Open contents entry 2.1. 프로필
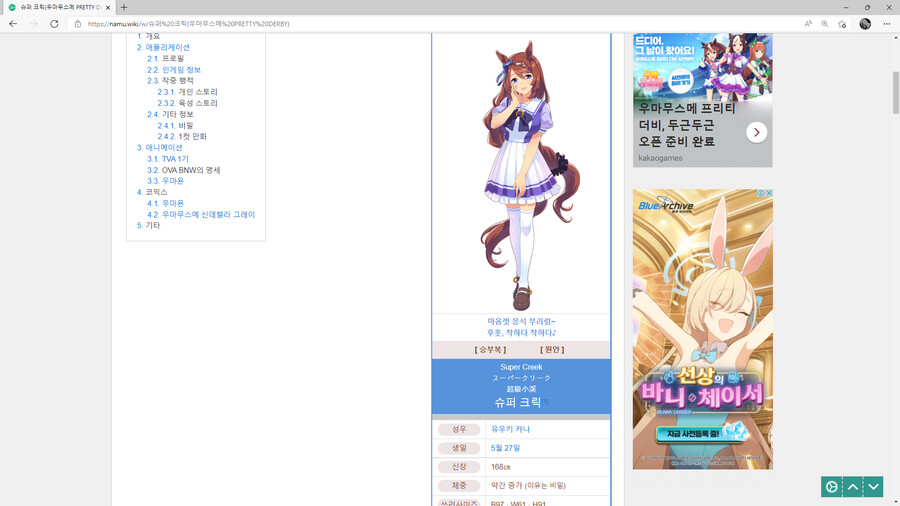Viewport: 900px width, 506px height. pyautogui.click(x=165, y=59)
